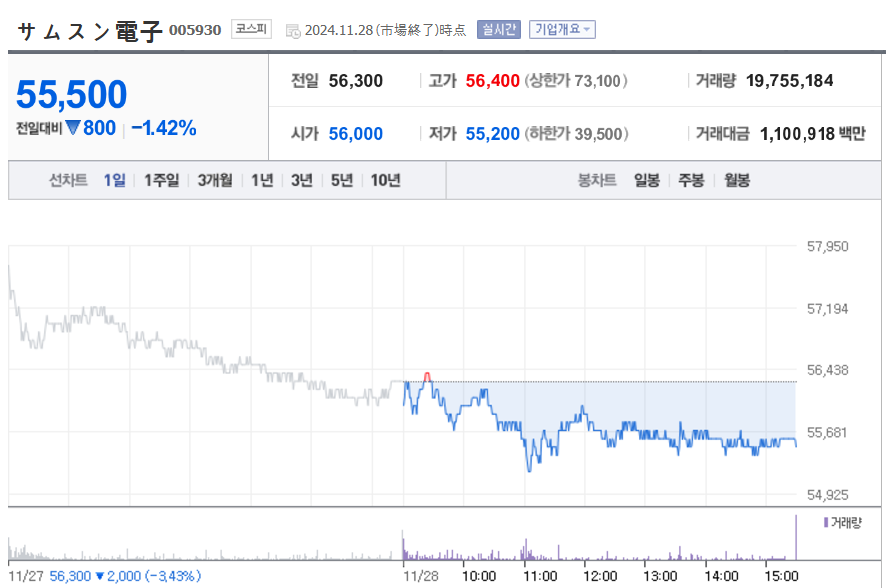Screen dimensions: 886x588
Task: Open the 일봉 daily candlestick chart
Action: click(646, 180)
